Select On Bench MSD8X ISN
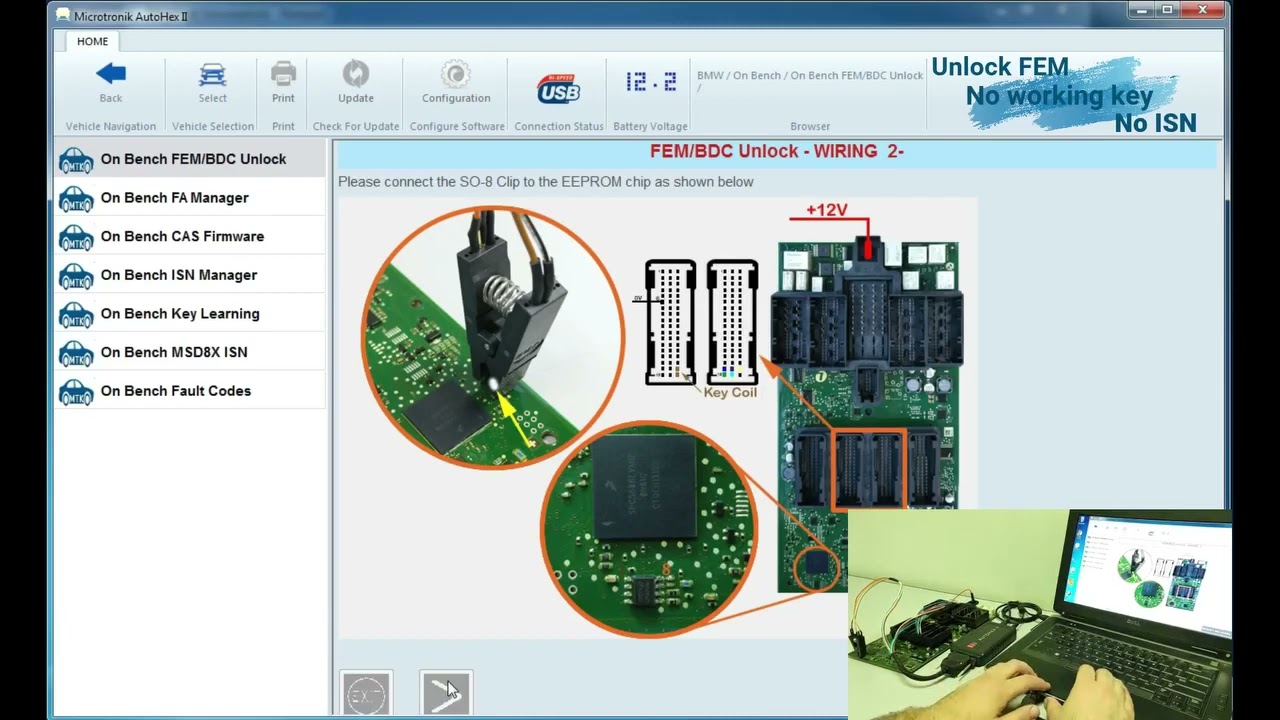 pos(190,352)
